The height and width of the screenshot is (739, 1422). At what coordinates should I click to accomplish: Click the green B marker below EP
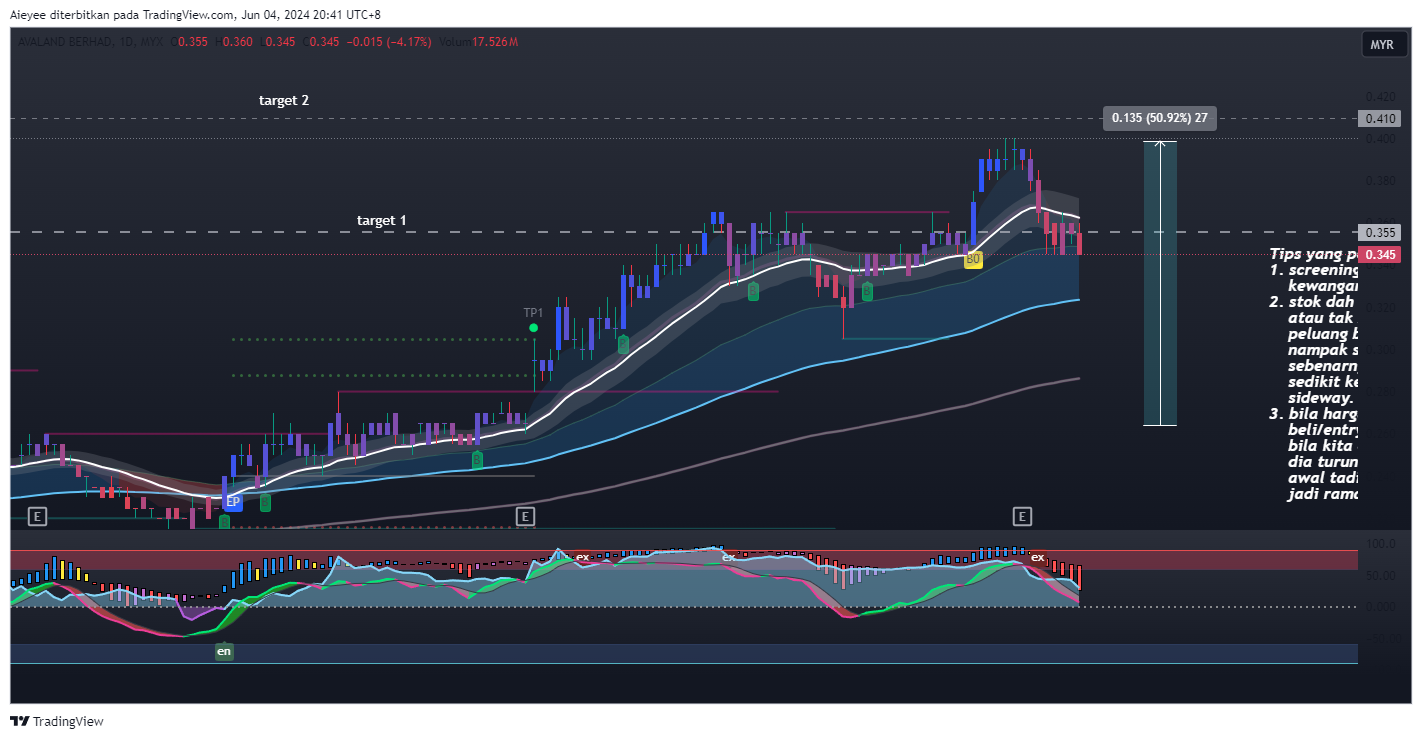tap(224, 521)
